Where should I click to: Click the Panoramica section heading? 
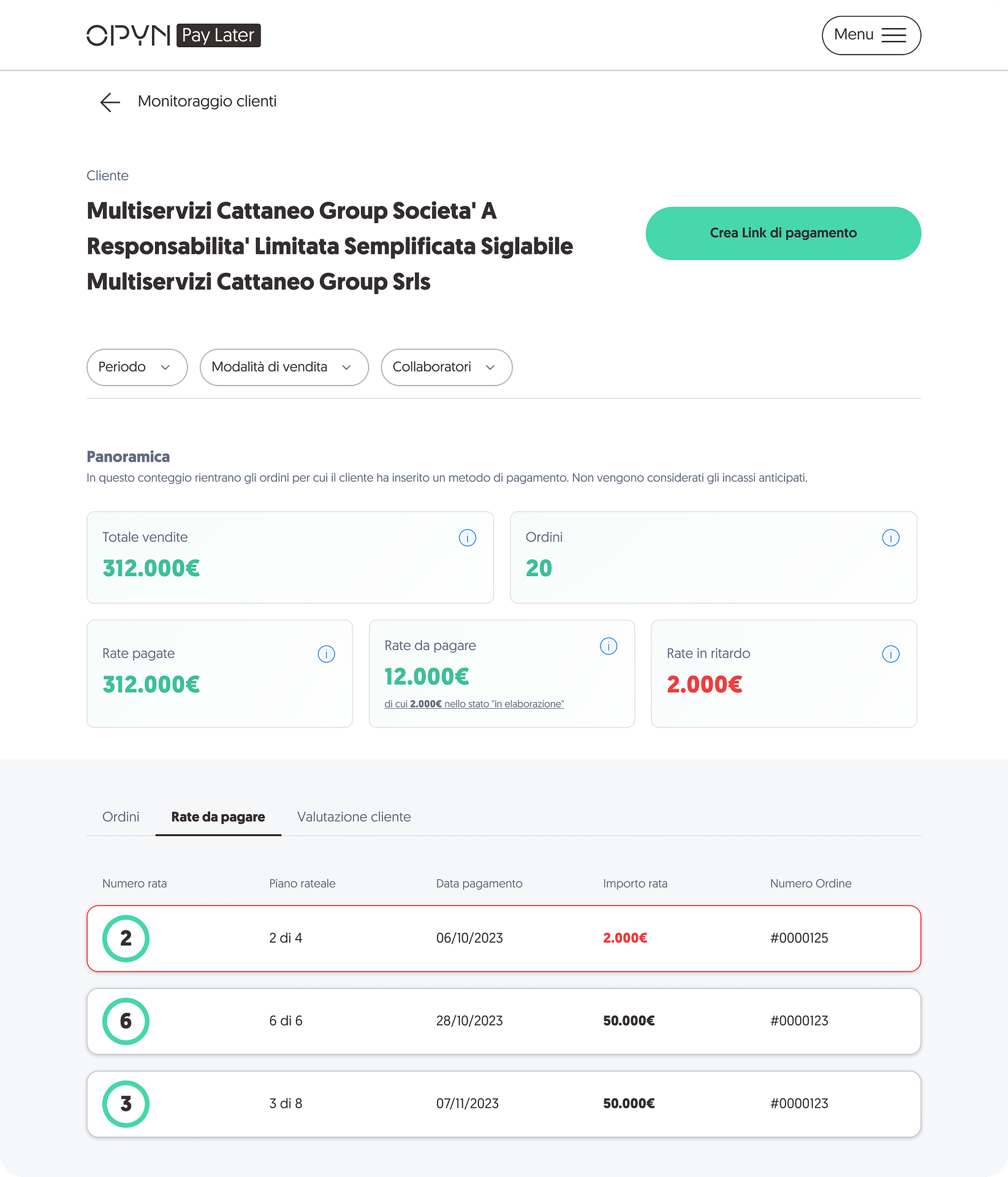pos(128,457)
